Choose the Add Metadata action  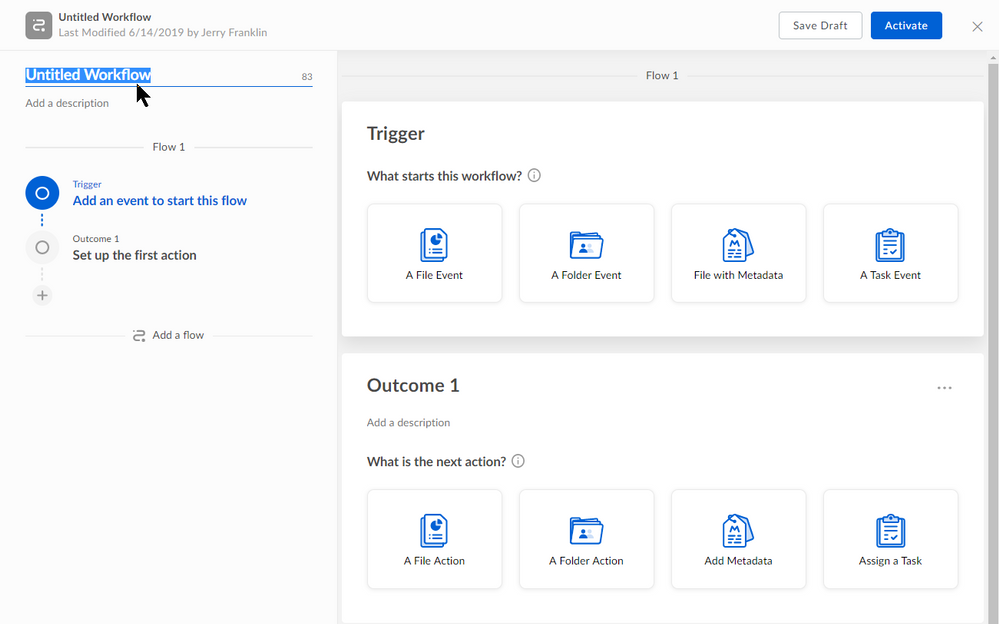(738, 539)
